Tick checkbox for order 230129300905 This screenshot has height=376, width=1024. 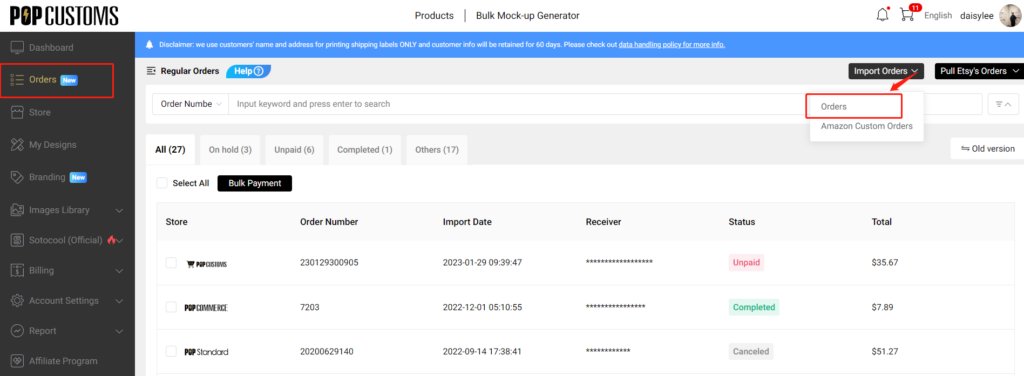tap(171, 262)
